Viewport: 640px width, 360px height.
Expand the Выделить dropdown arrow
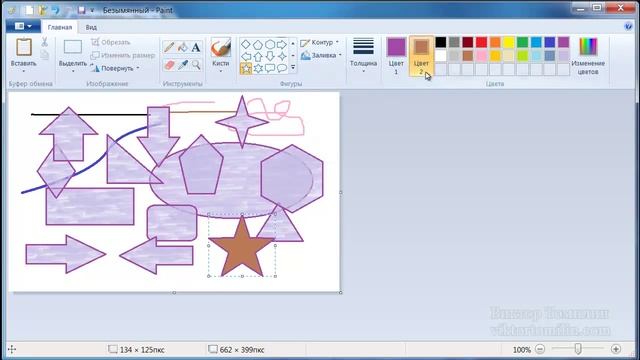point(73,71)
